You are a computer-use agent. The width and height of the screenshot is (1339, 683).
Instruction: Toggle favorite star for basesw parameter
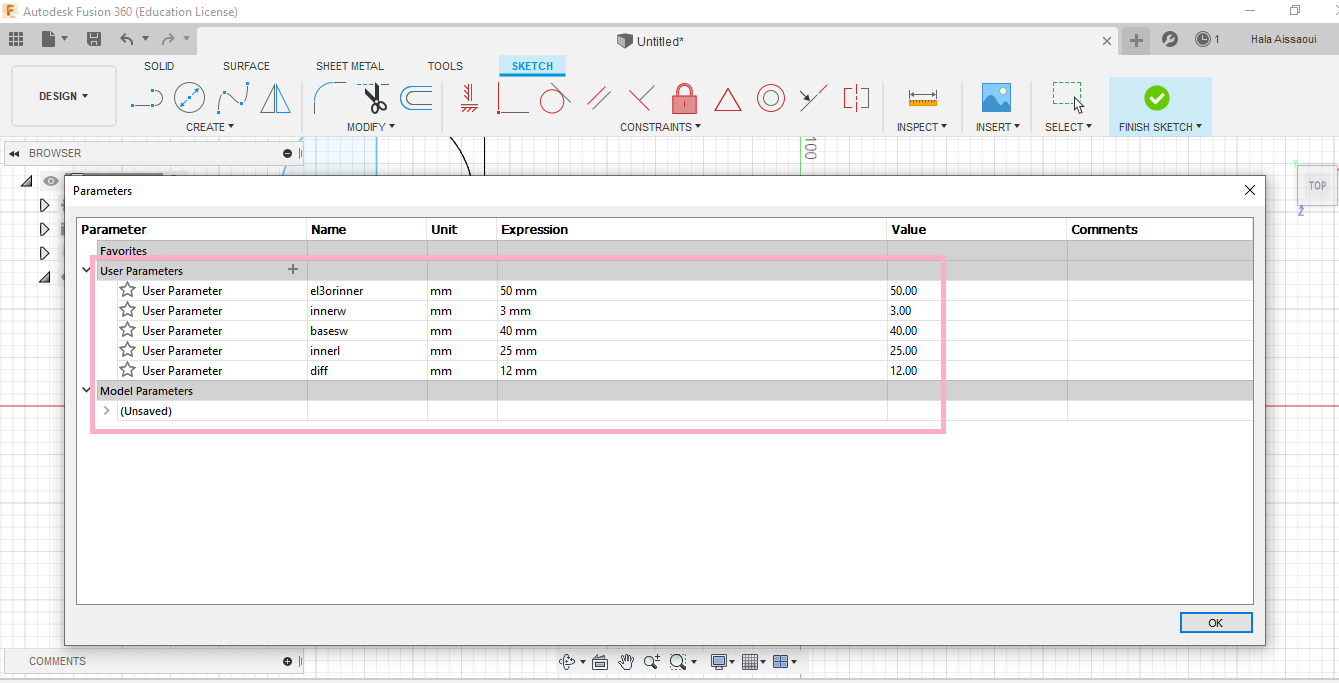coord(128,330)
